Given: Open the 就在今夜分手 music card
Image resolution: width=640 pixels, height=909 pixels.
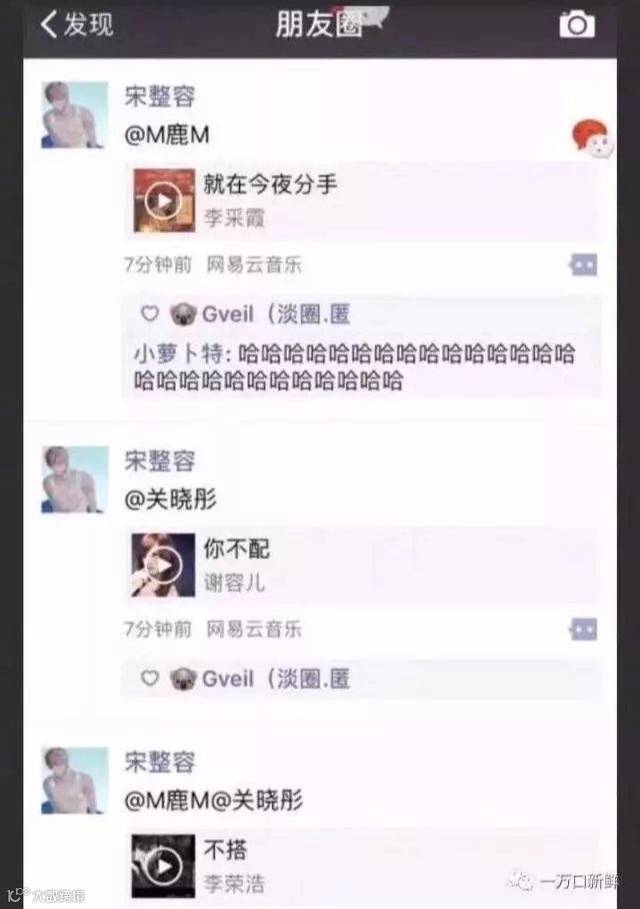Looking at the screenshot, I should [x=362, y=201].
